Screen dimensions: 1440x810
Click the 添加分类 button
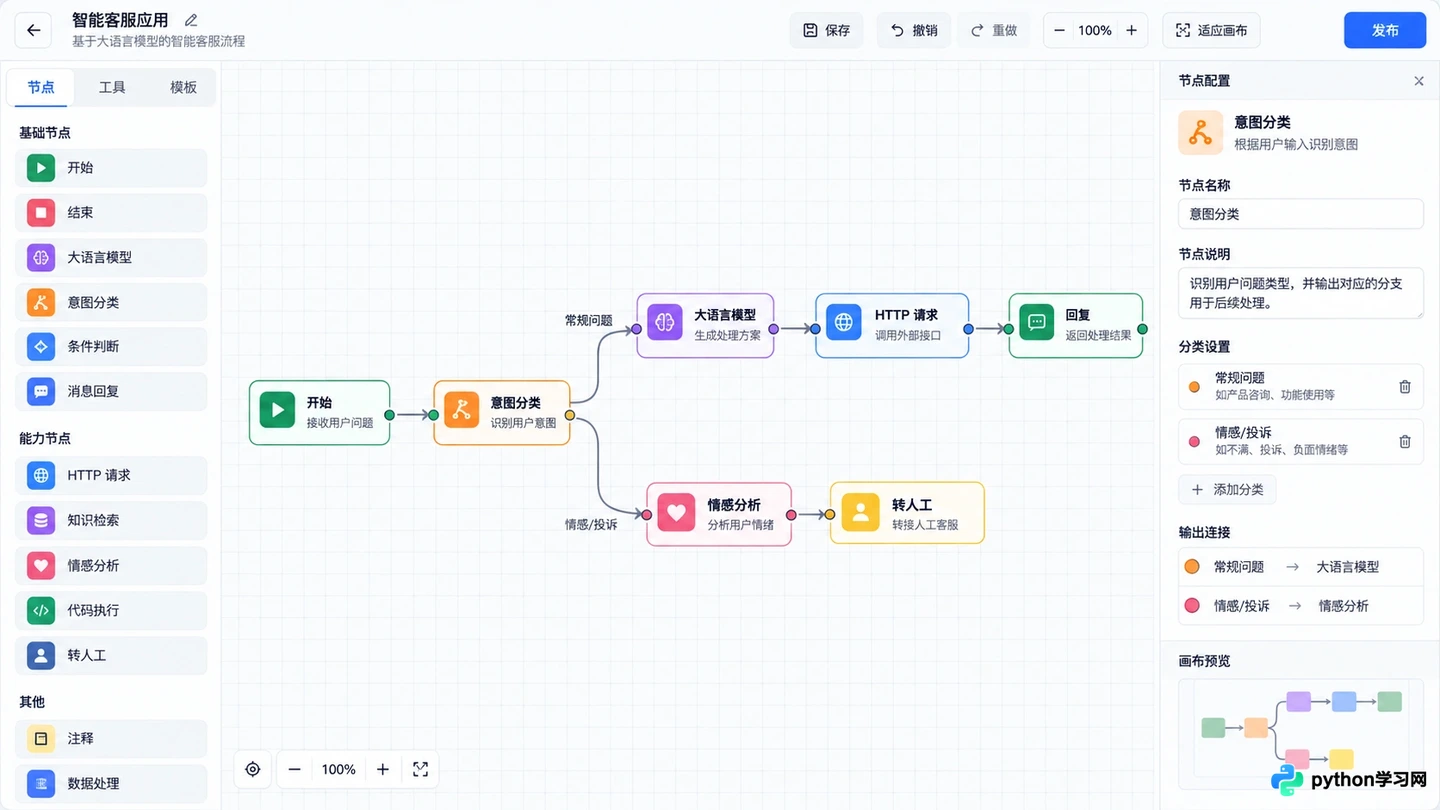1228,490
